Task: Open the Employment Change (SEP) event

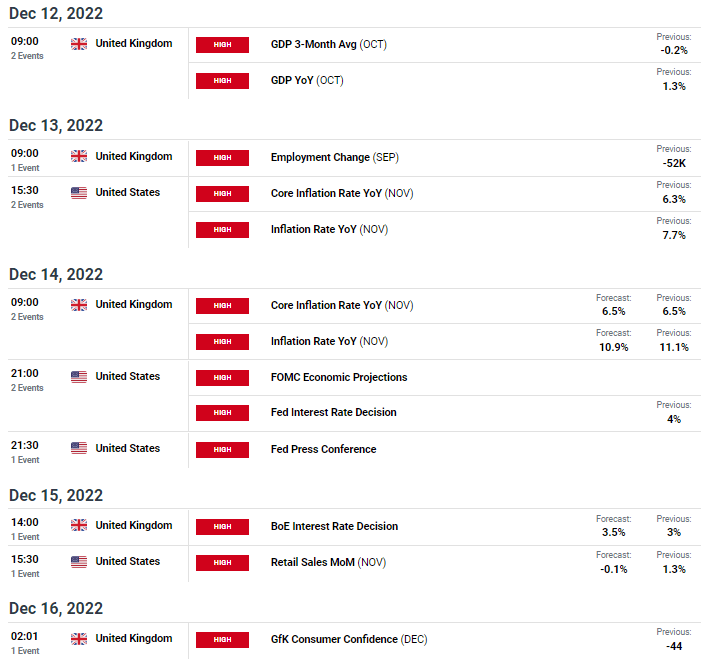Action: click(x=334, y=157)
